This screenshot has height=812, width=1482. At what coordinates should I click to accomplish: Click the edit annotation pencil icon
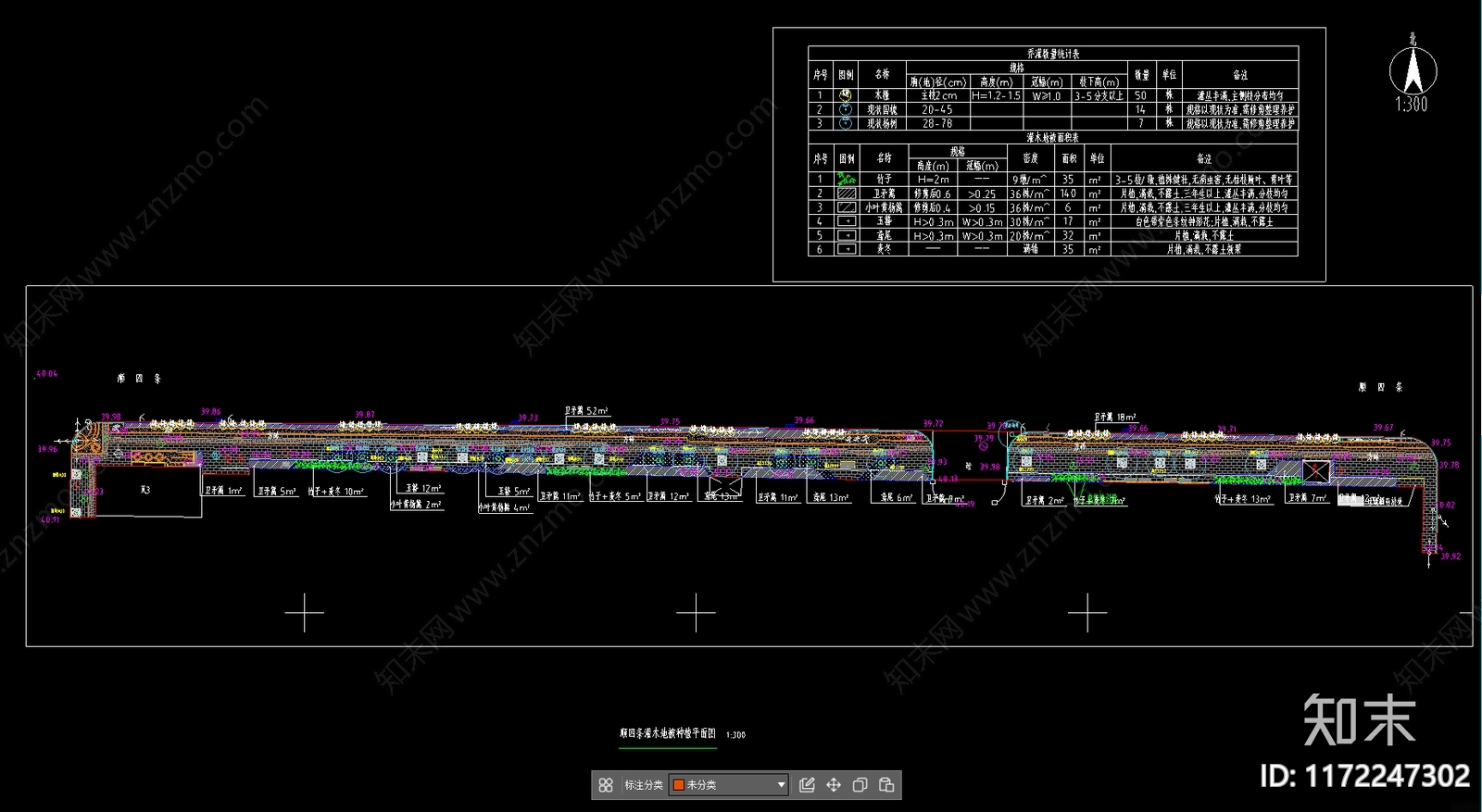tap(807, 785)
